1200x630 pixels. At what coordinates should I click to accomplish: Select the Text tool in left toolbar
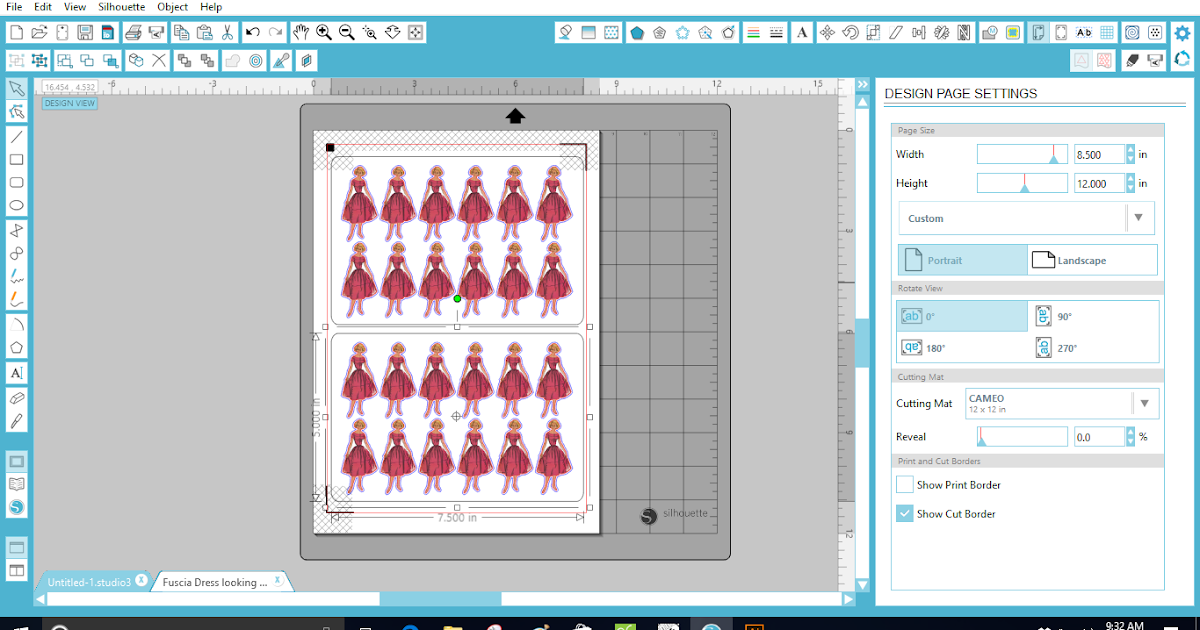pyautogui.click(x=17, y=372)
